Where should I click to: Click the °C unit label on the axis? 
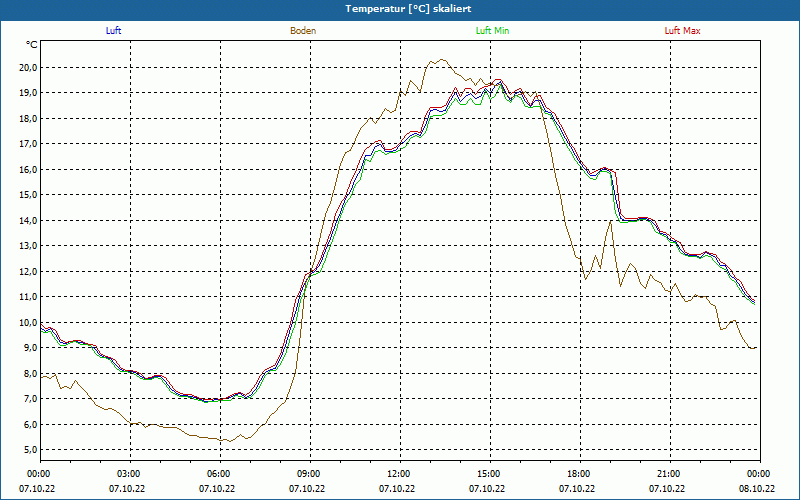32,45
